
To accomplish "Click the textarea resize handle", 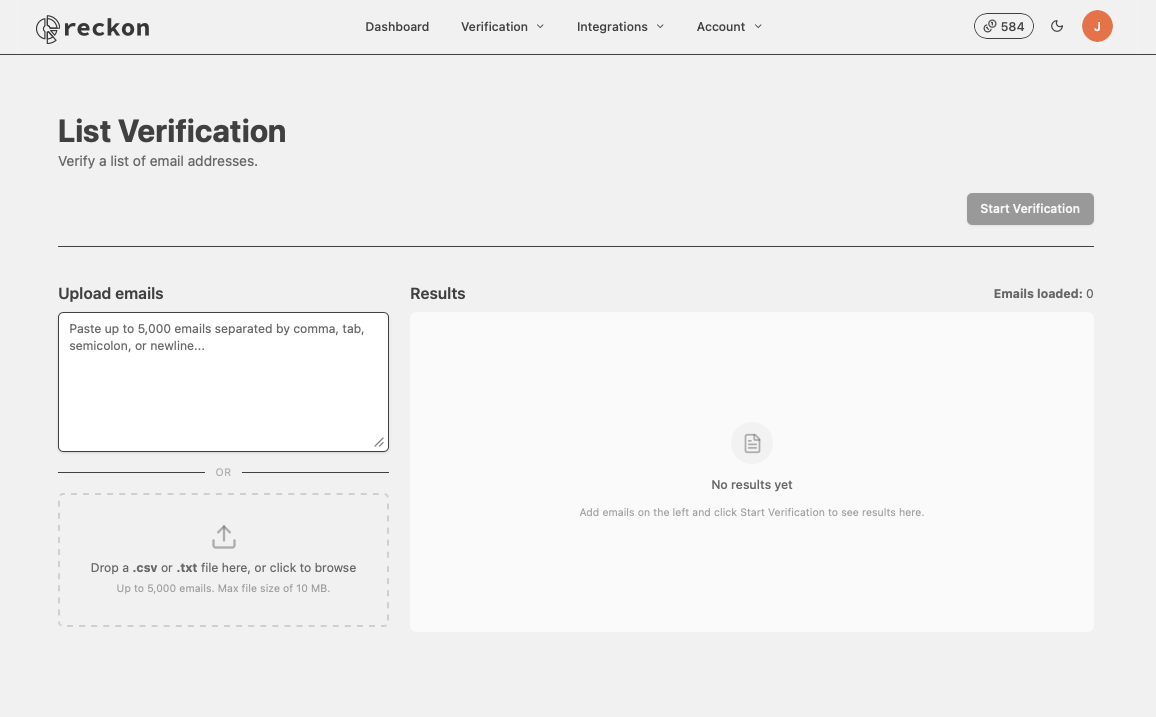I will (x=379, y=442).
